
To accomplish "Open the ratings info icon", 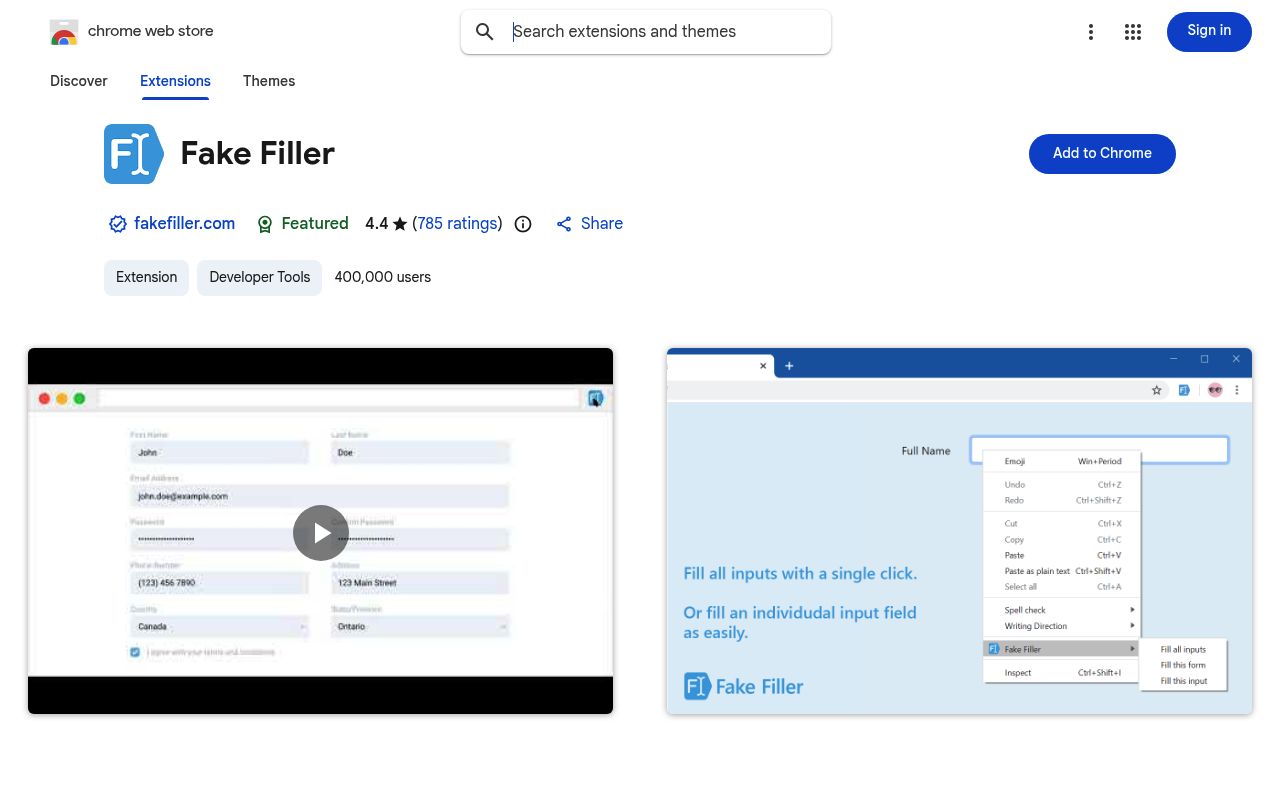I will click(x=523, y=224).
